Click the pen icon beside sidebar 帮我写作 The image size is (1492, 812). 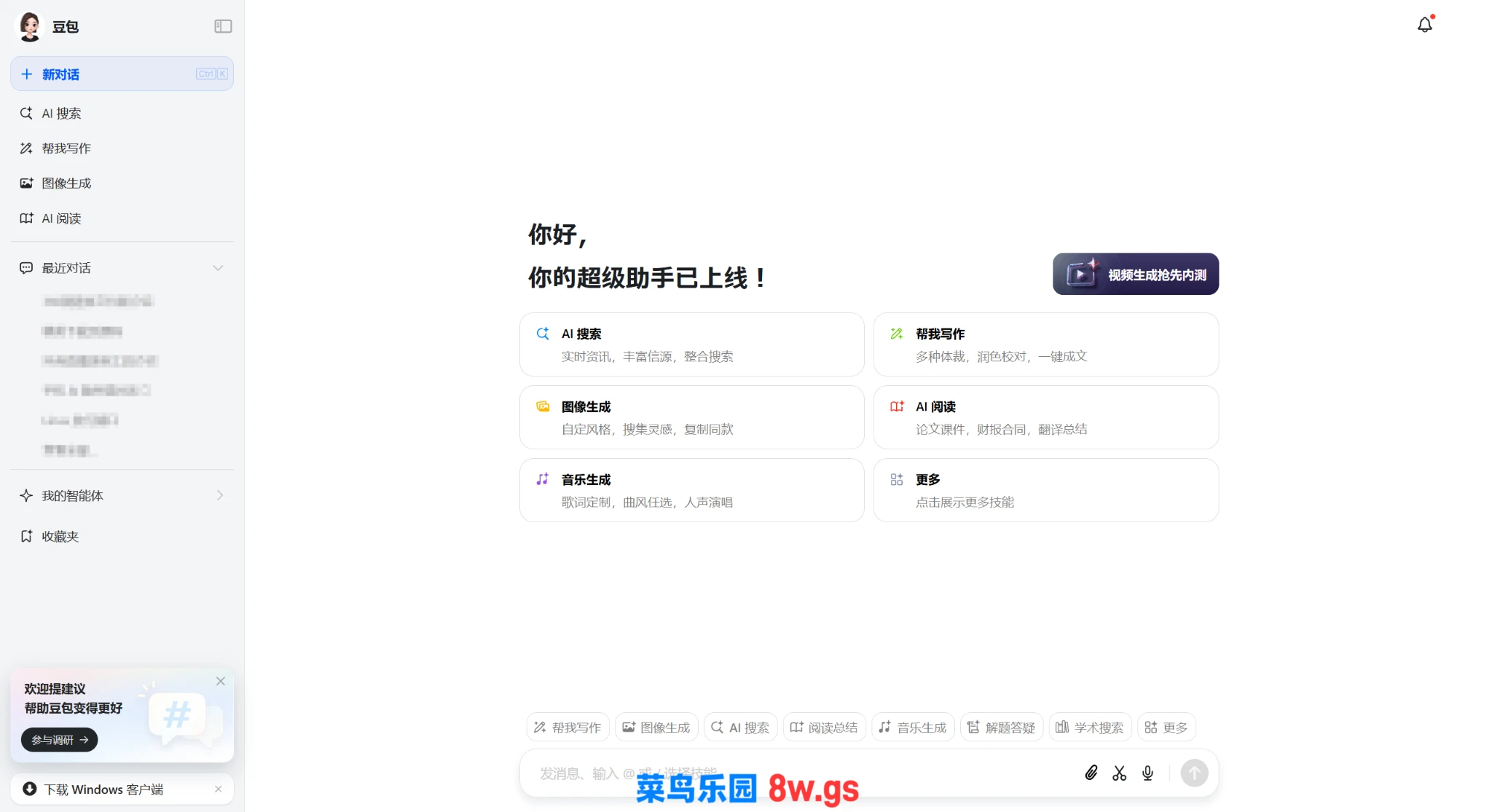[26, 149]
